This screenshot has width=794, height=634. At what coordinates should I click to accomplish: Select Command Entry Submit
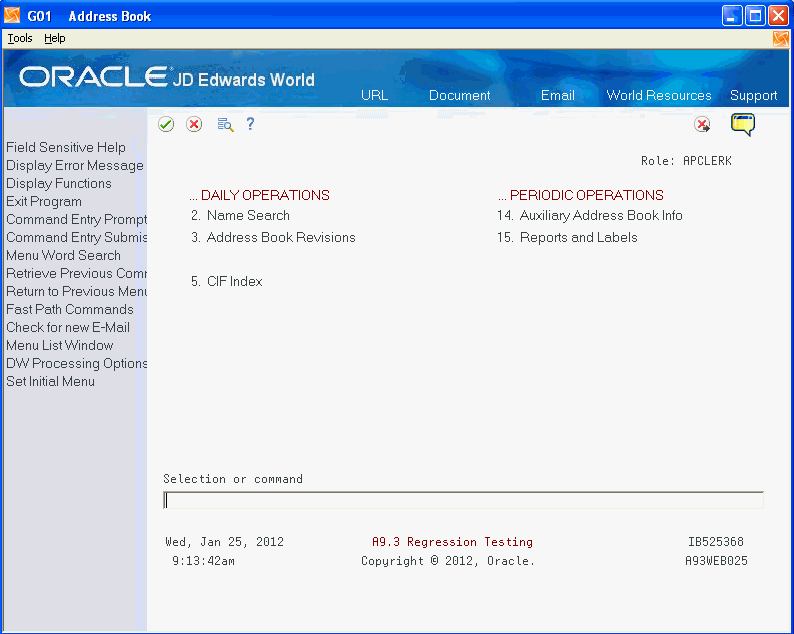pos(76,237)
